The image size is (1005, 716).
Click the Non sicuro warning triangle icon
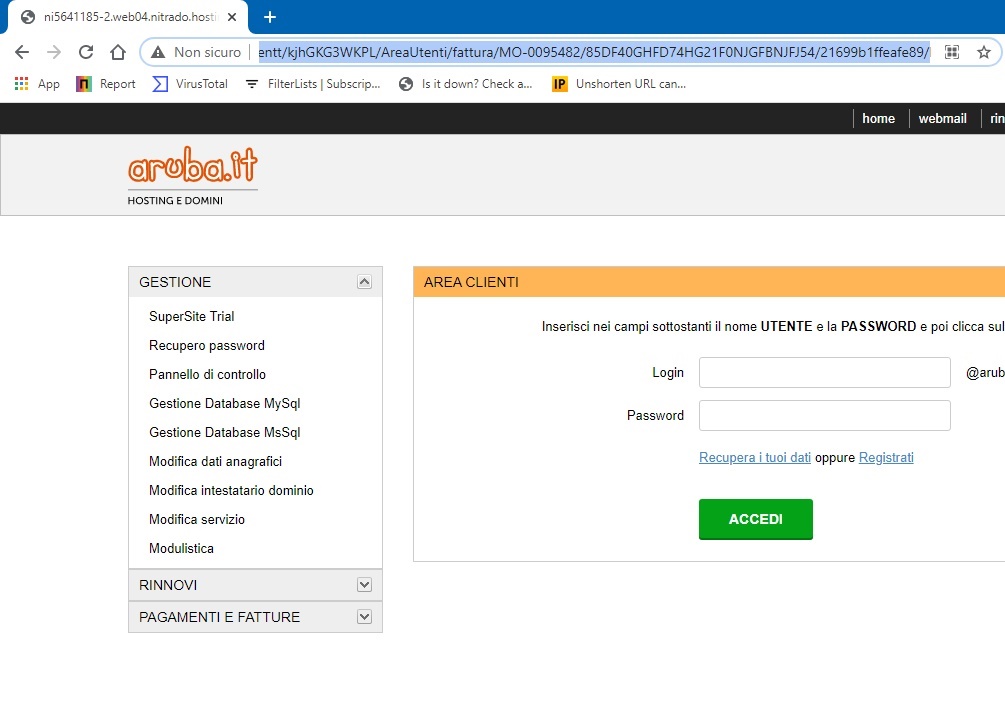click(x=158, y=53)
